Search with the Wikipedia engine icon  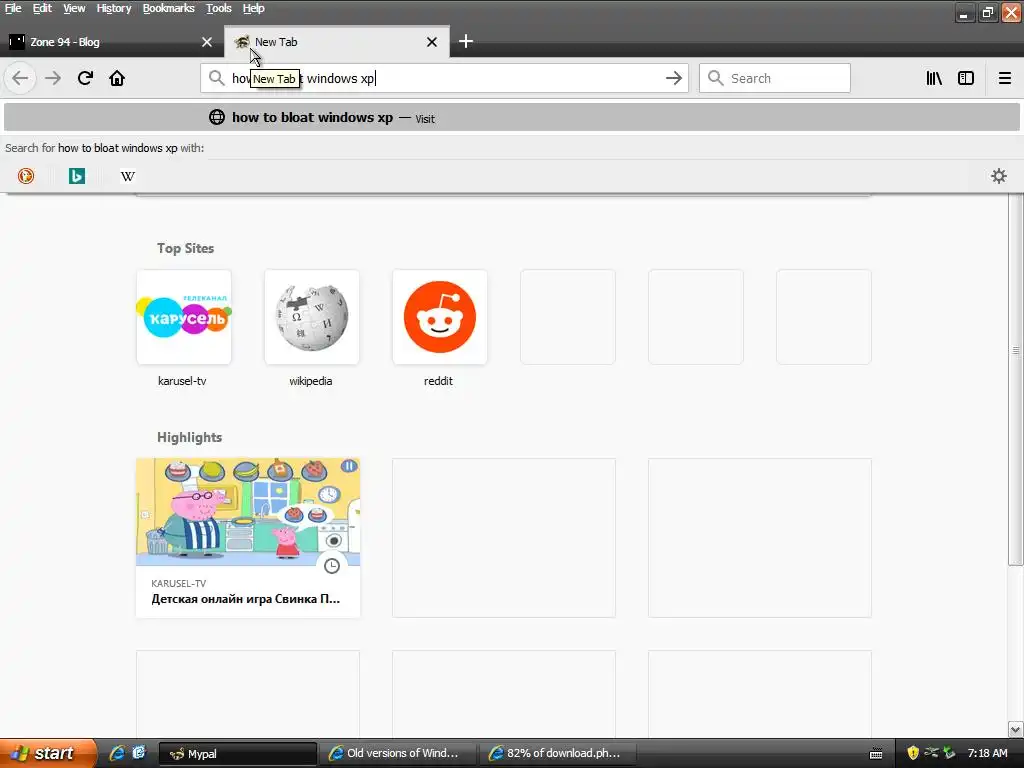128,176
